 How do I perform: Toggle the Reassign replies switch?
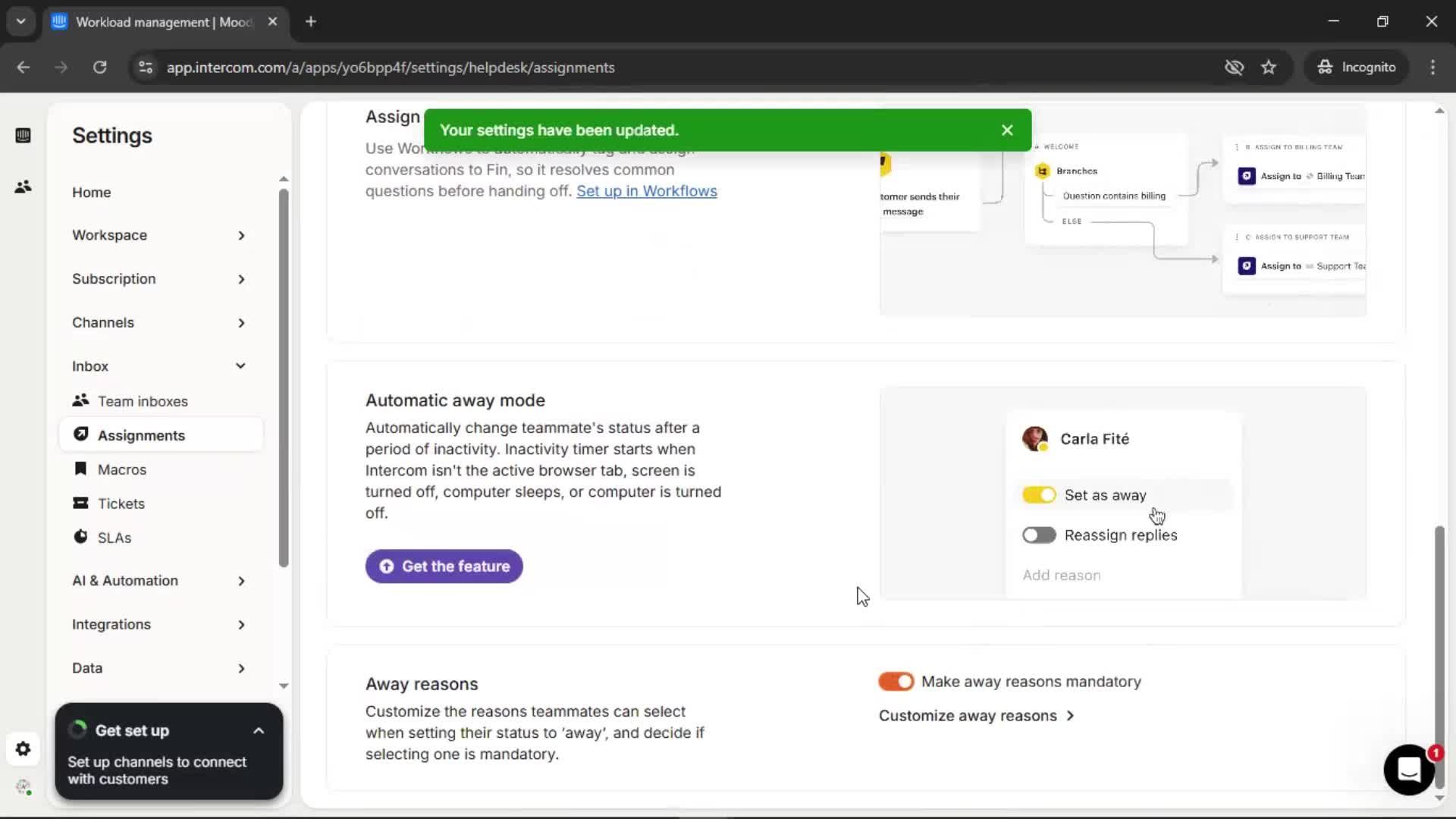1039,535
